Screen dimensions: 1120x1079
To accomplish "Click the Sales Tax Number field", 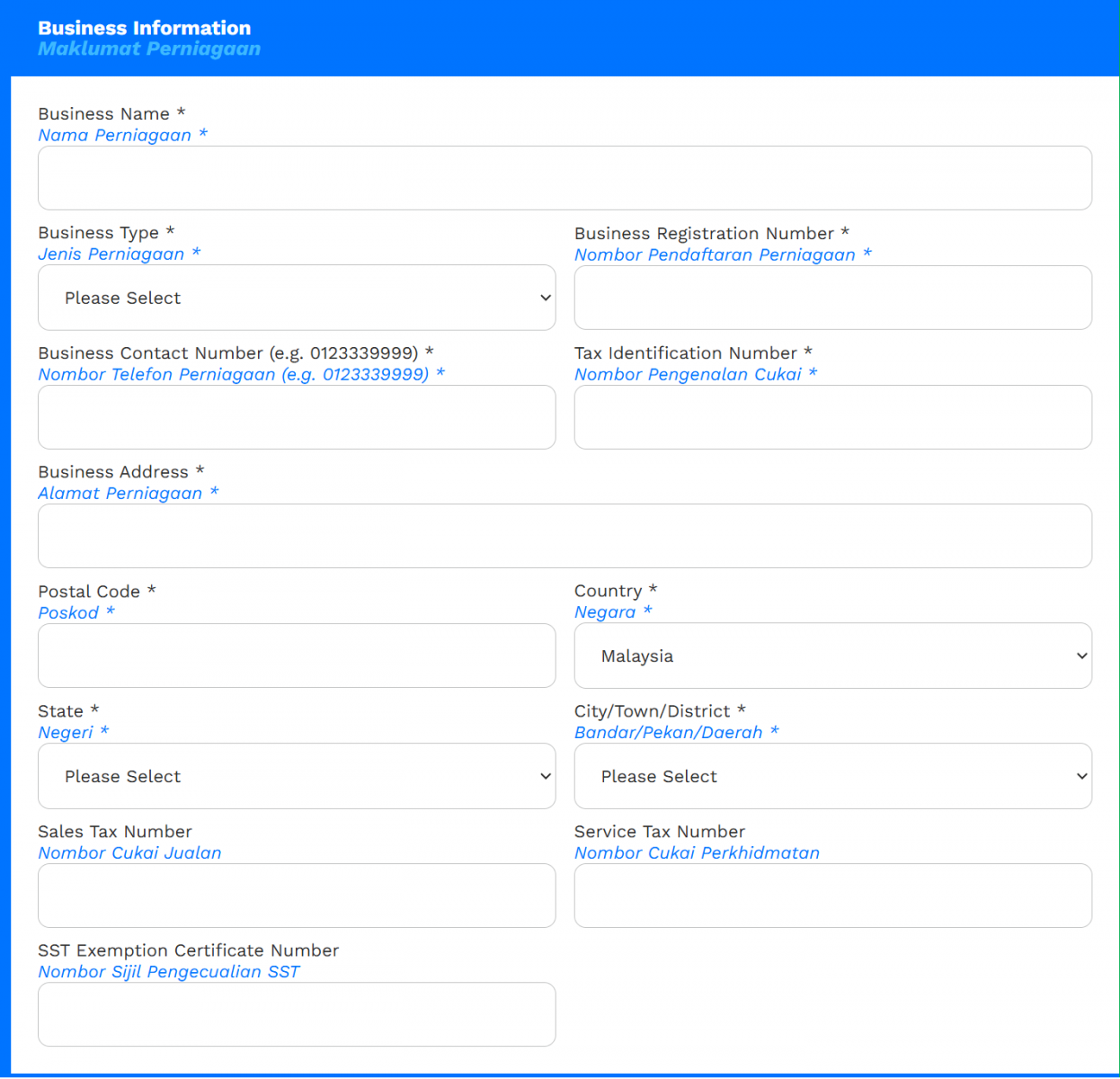I will point(297,896).
